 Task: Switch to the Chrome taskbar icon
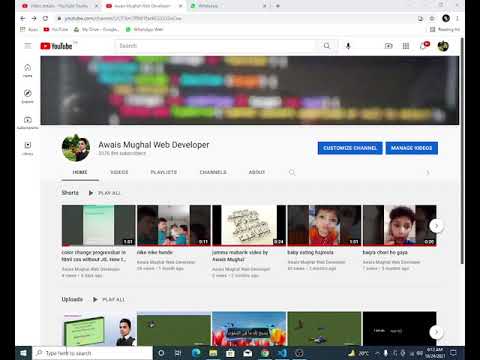click(x=265, y=353)
